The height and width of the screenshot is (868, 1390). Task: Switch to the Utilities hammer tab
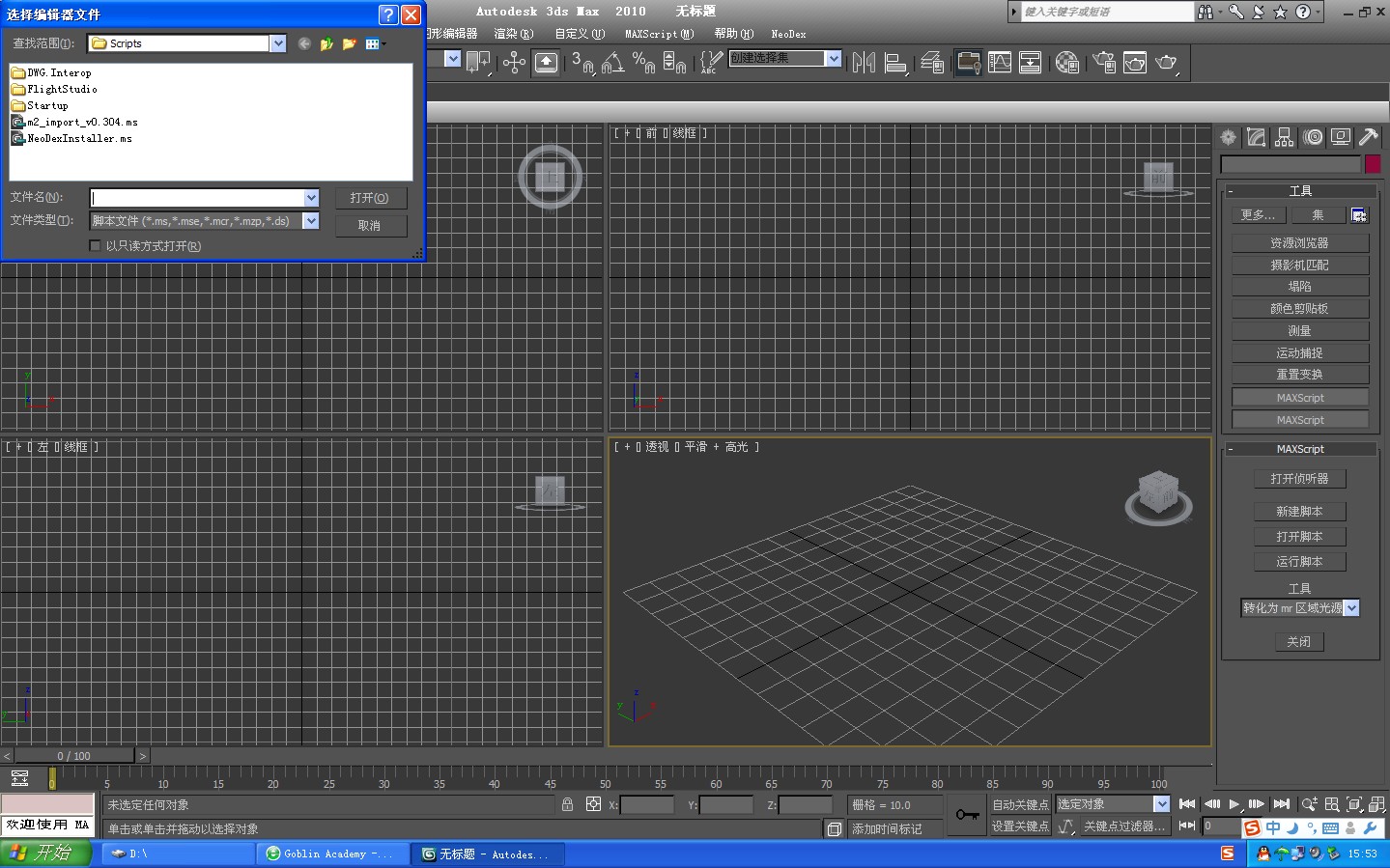tap(1368, 137)
